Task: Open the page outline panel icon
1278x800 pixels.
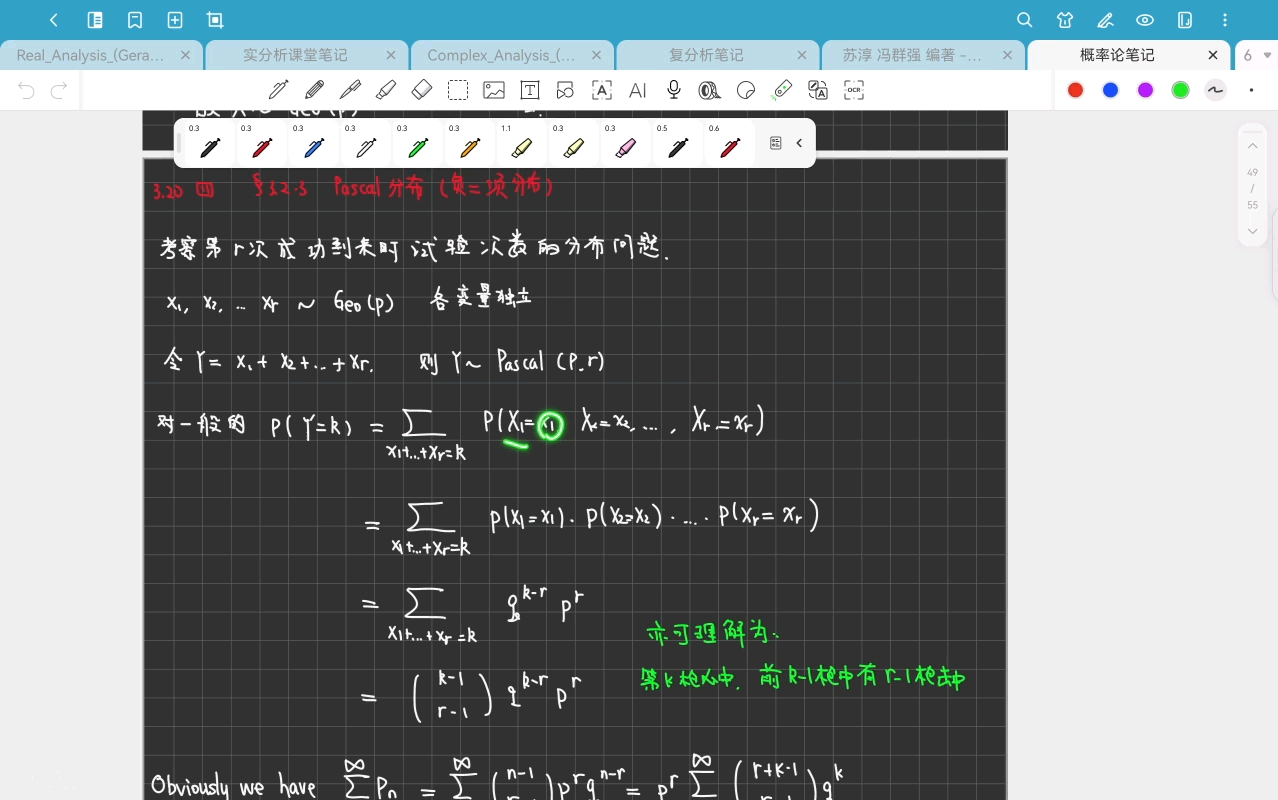Action: [95, 20]
